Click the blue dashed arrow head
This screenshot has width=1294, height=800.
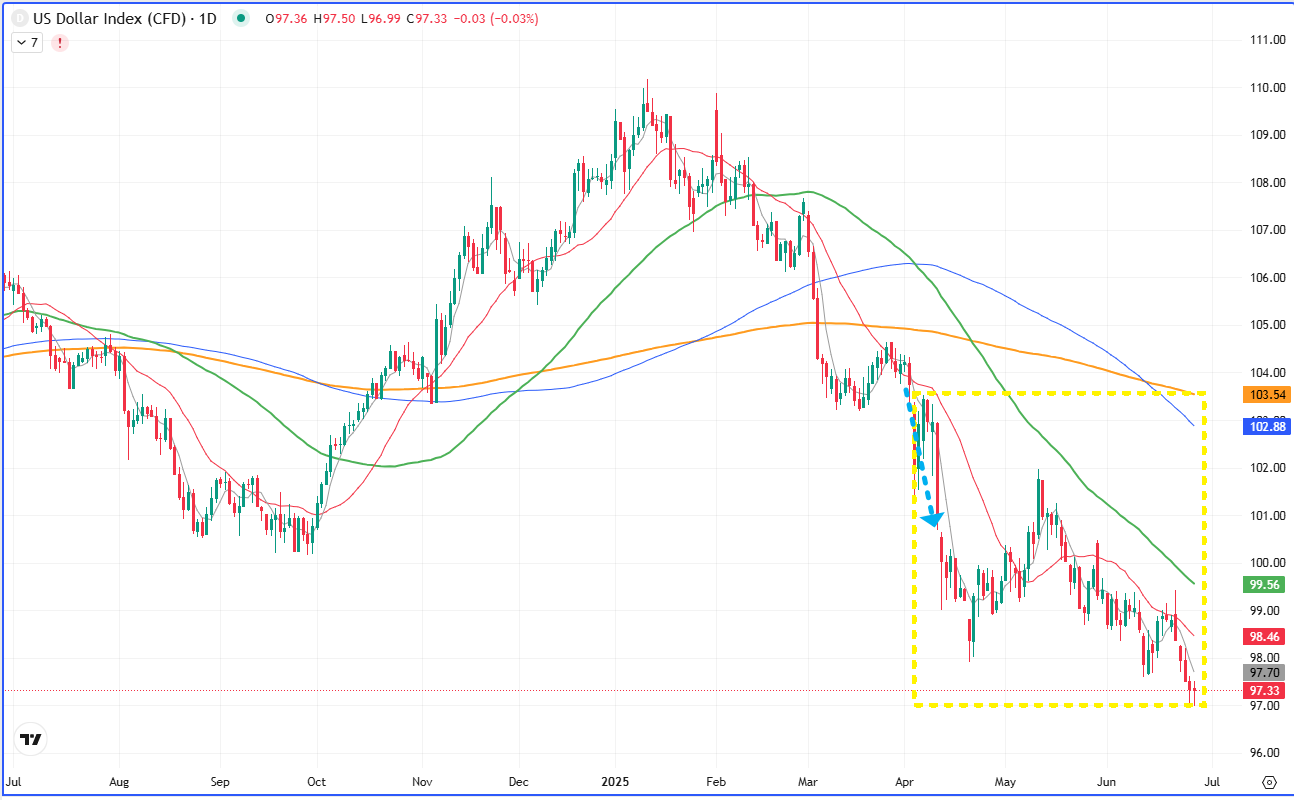932,518
